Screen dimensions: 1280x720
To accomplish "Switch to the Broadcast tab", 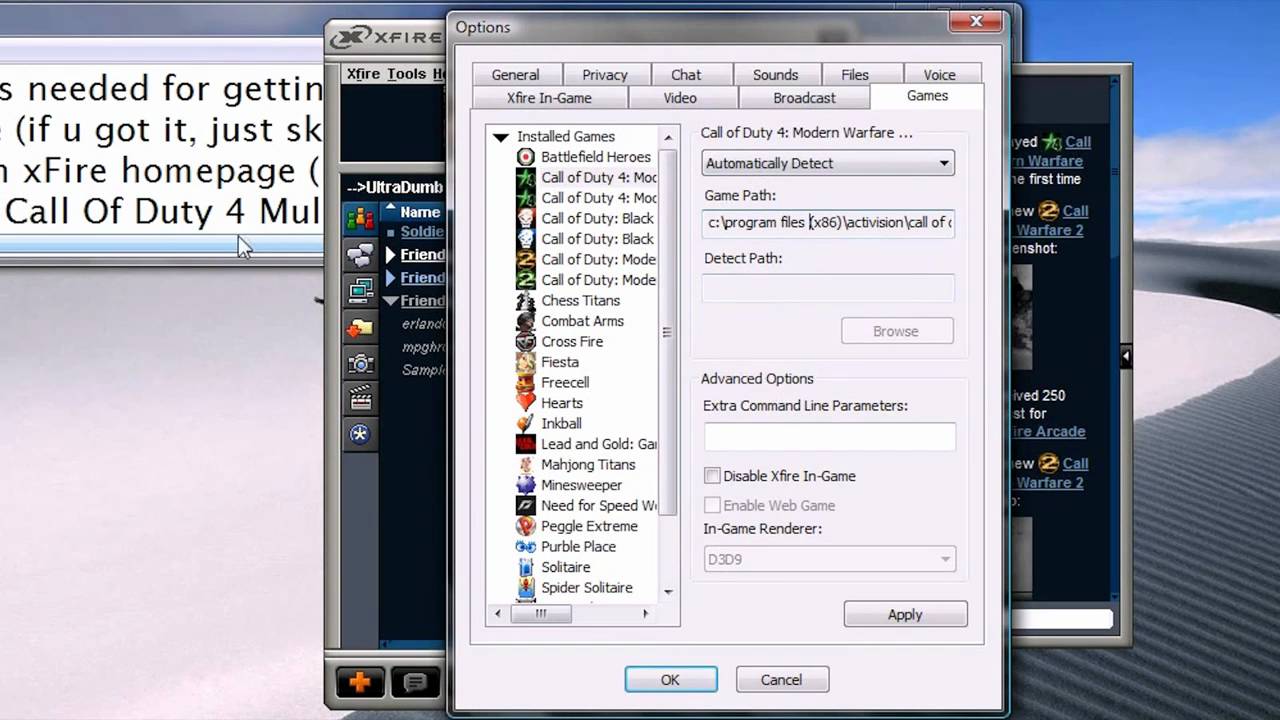I will point(804,98).
